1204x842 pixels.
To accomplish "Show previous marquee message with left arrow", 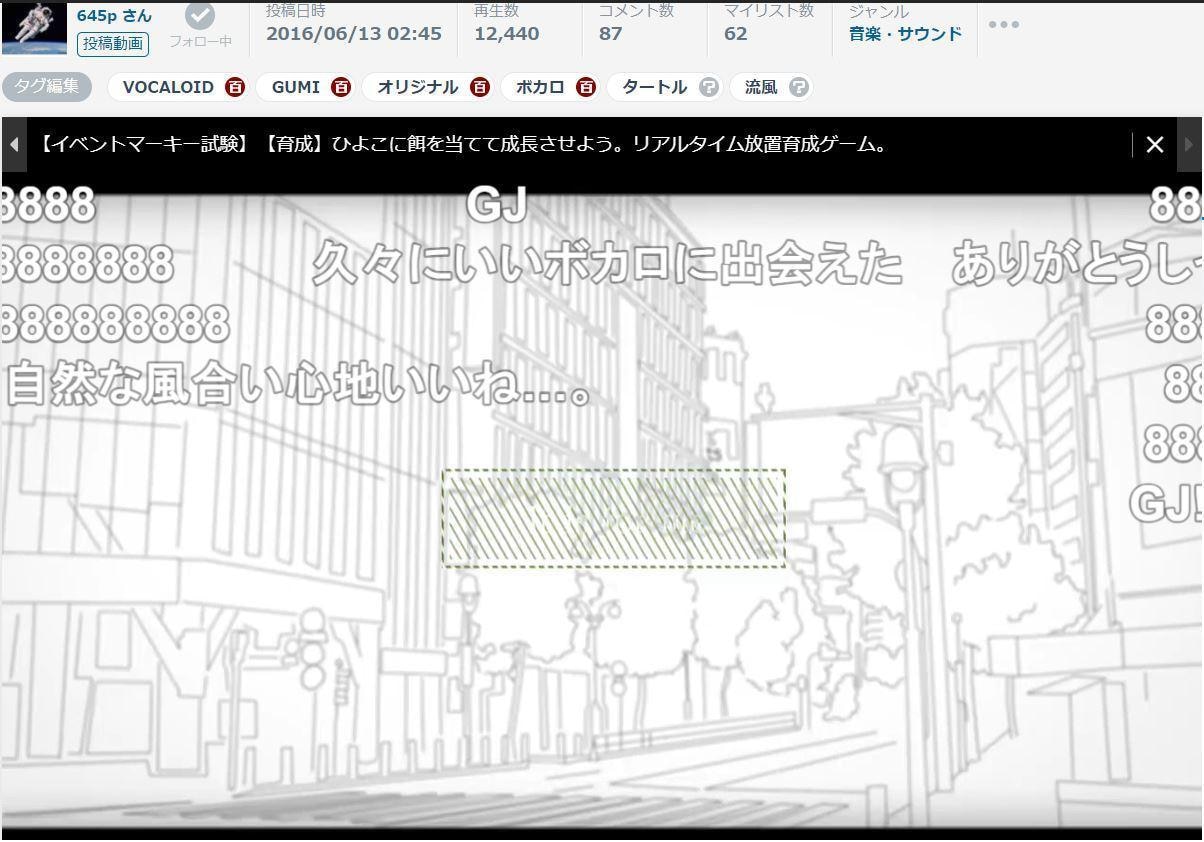I will click(x=14, y=144).
